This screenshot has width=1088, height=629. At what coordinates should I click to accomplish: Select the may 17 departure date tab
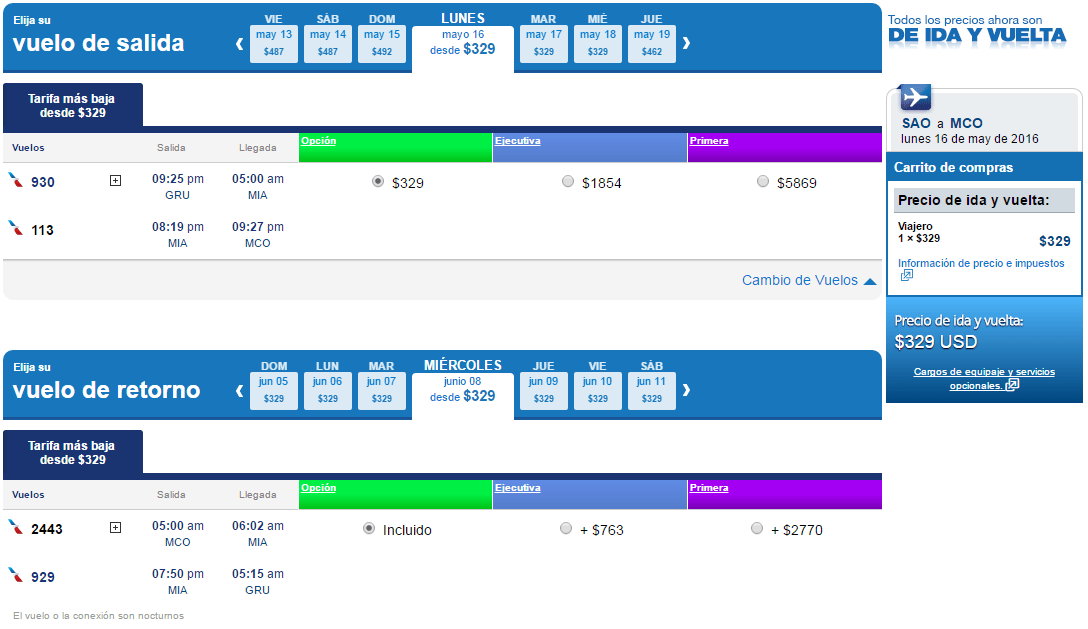coord(543,43)
